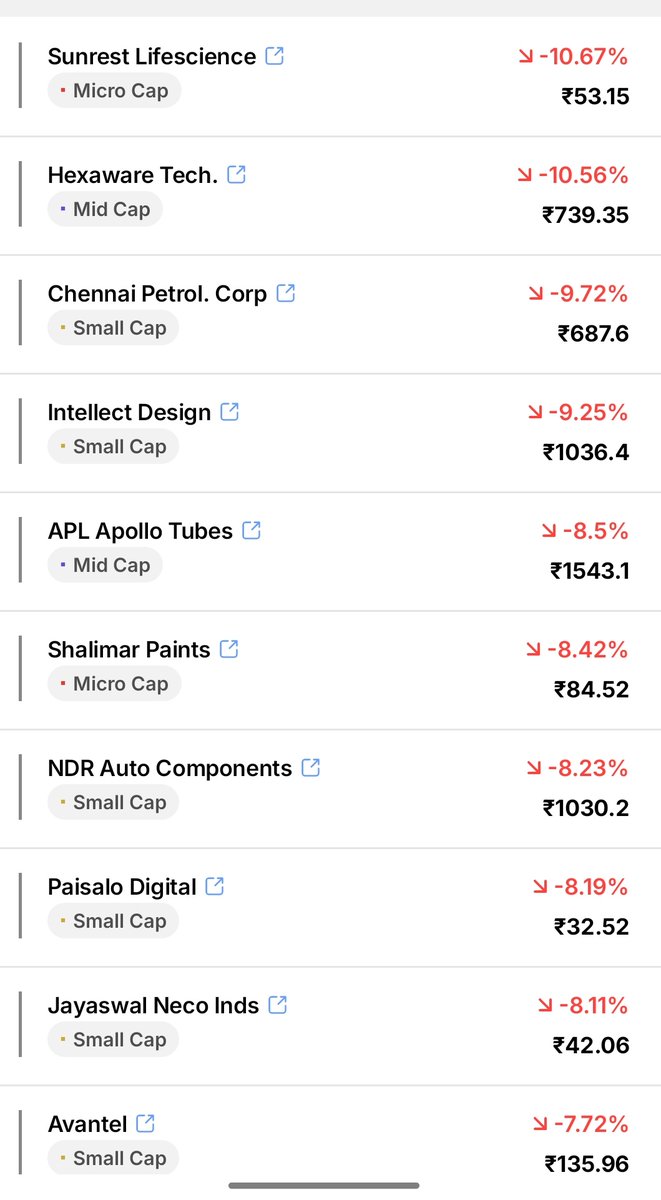The height and width of the screenshot is (1200, 661).
Task: Open external link icon beside Hexaware Tech.
Action: [x=237, y=175]
